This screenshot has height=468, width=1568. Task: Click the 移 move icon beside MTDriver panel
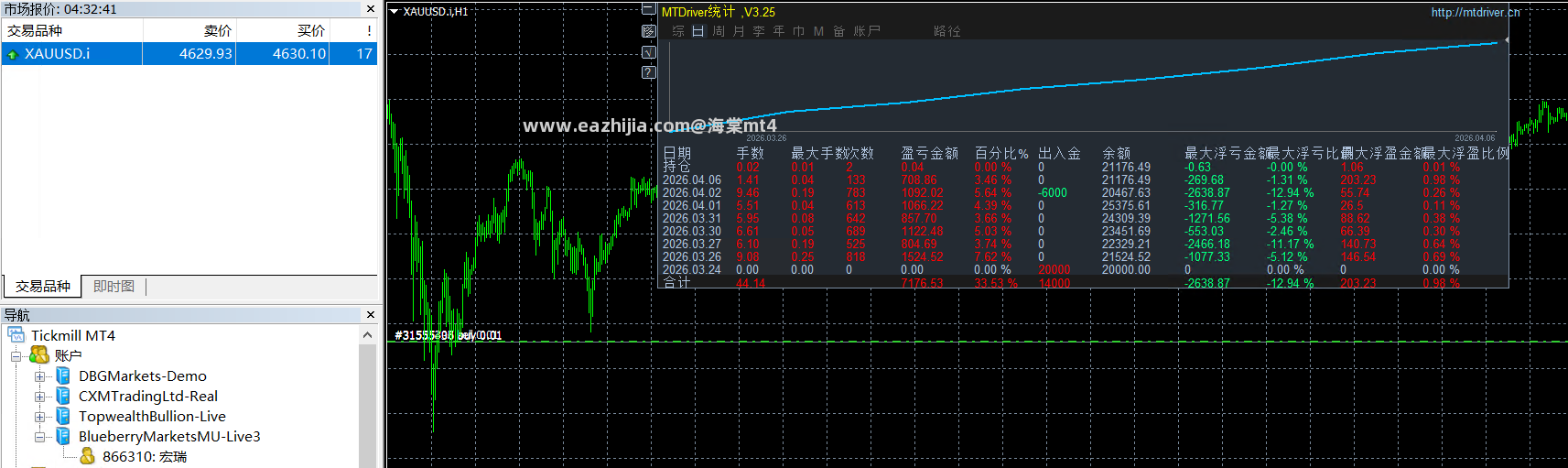coord(648,31)
